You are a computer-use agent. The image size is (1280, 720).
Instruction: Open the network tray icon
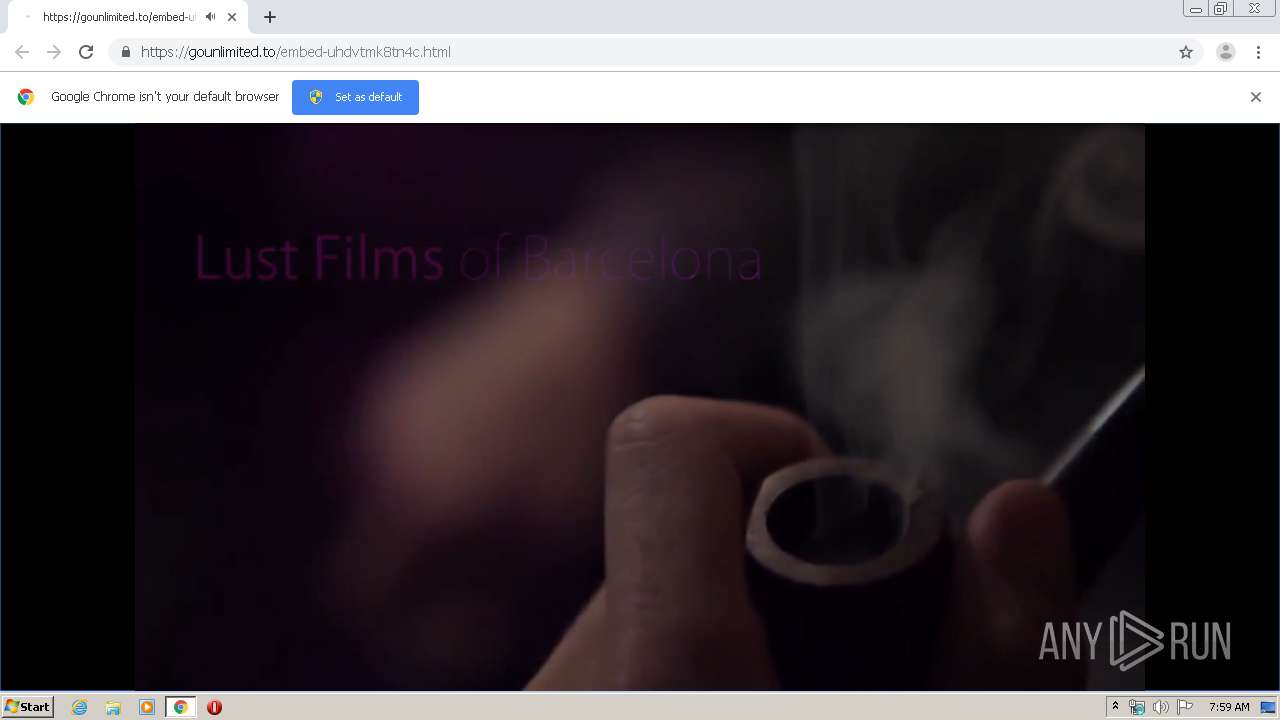point(1137,707)
